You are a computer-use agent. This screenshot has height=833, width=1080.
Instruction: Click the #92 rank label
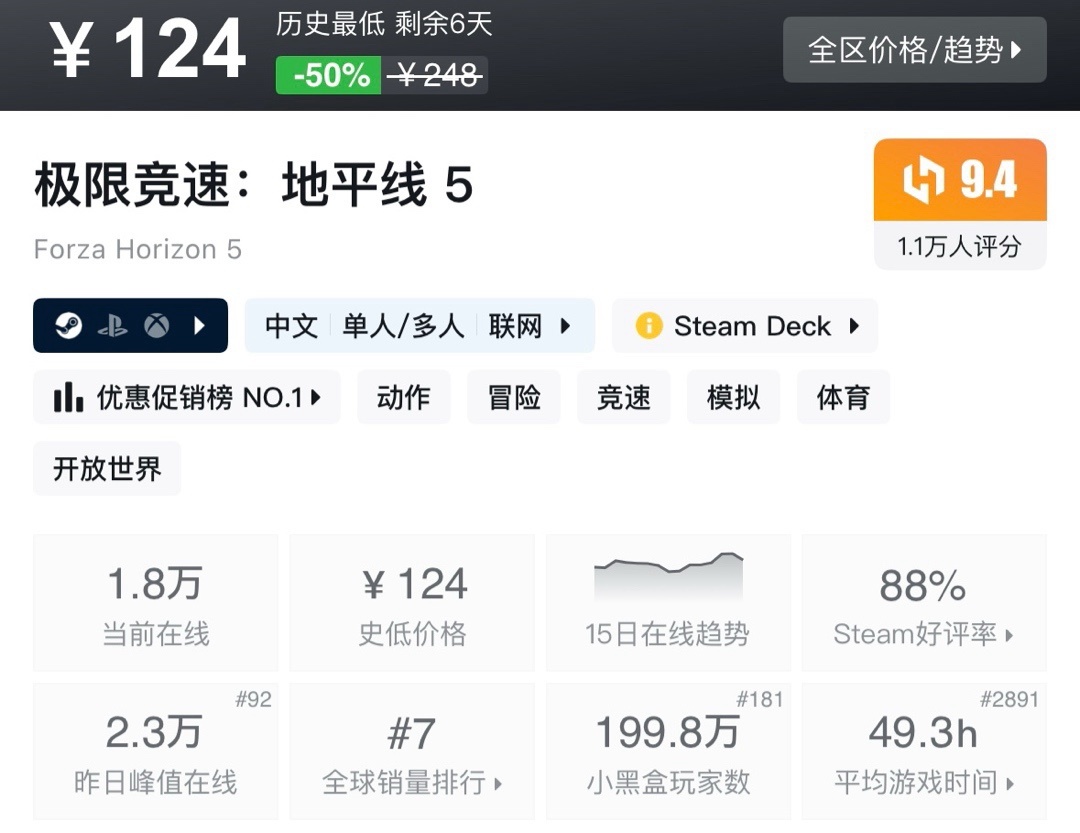(253, 699)
